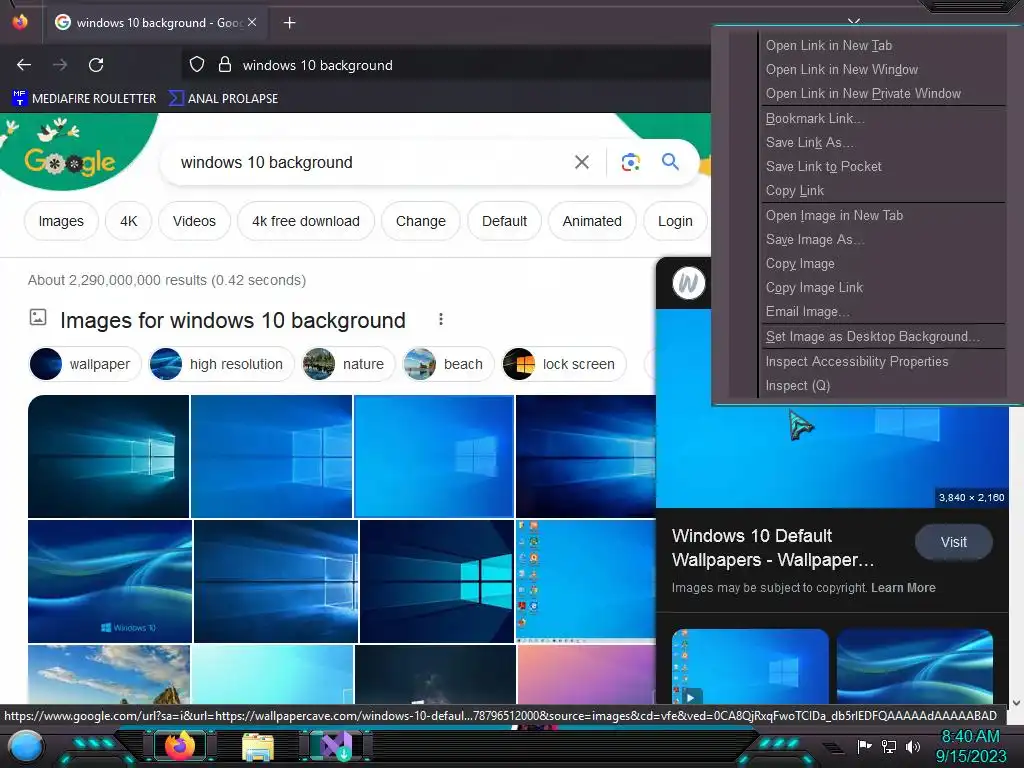Screen dimensions: 1024x768
Task: Open the MEDIAFIRE ROULETTER bookmark
Action: tap(84, 99)
